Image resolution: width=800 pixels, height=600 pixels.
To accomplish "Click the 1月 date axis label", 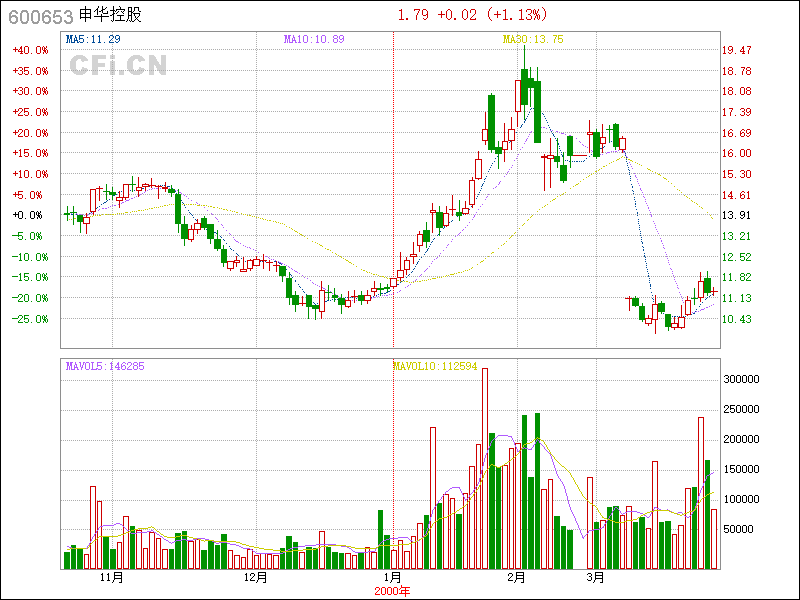I will (x=392, y=578).
